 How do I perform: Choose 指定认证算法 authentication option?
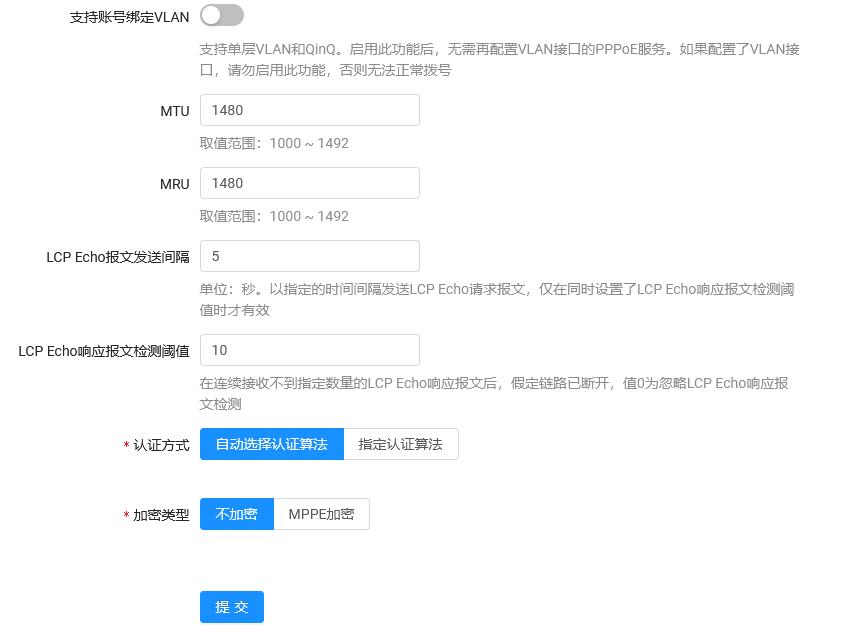[400, 444]
